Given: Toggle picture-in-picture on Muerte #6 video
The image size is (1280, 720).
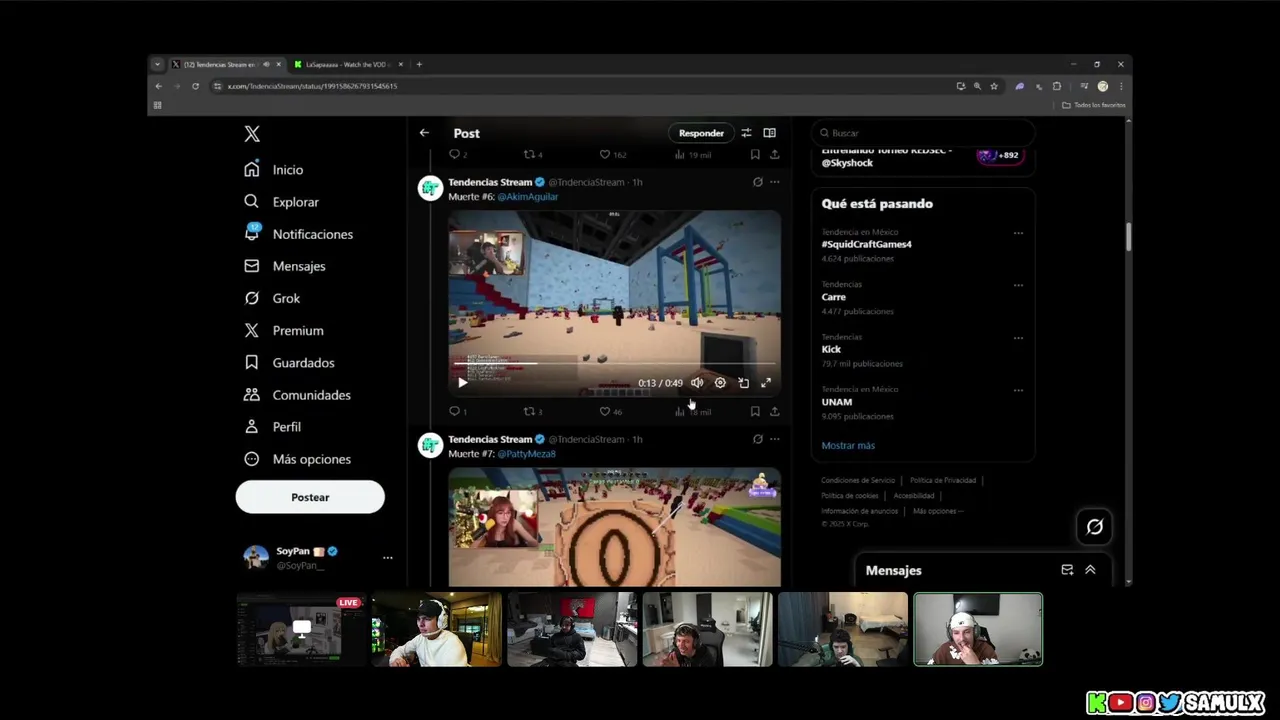Looking at the screenshot, I should (743, 383).
